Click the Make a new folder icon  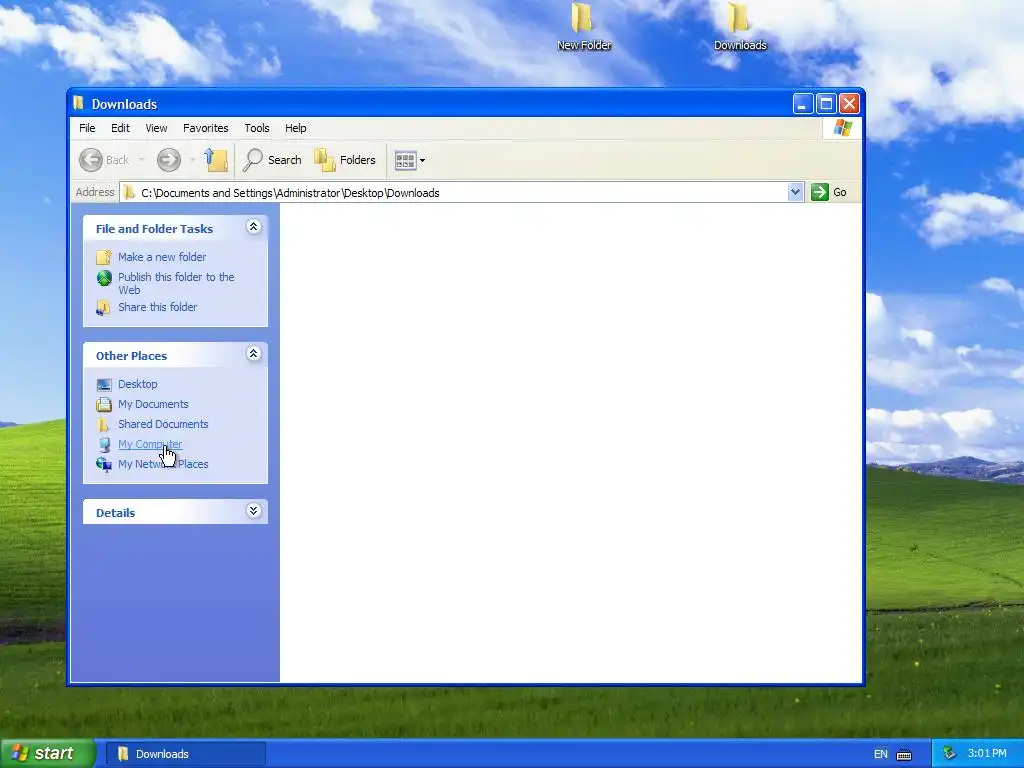[x=104, y=257]
